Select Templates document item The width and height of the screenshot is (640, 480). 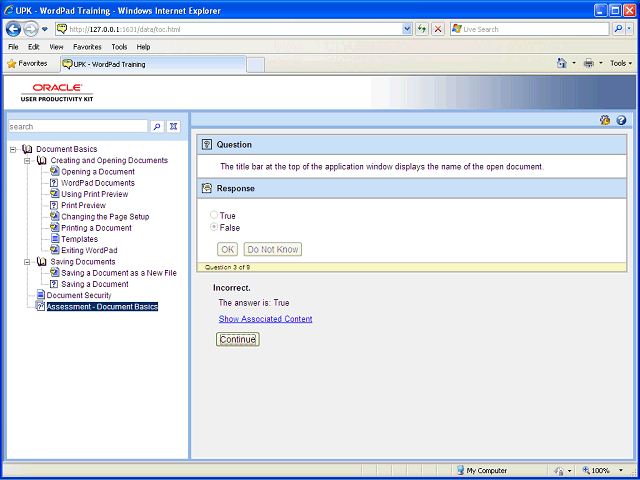(x=80, y=239)
